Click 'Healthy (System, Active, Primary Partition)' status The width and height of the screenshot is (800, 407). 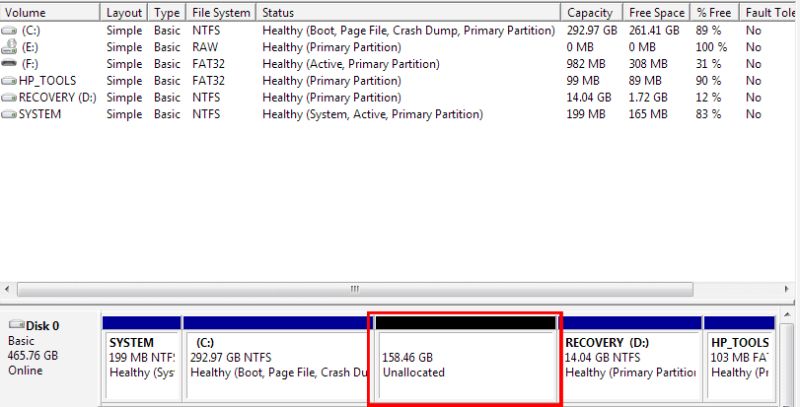(x=372, y=114)
